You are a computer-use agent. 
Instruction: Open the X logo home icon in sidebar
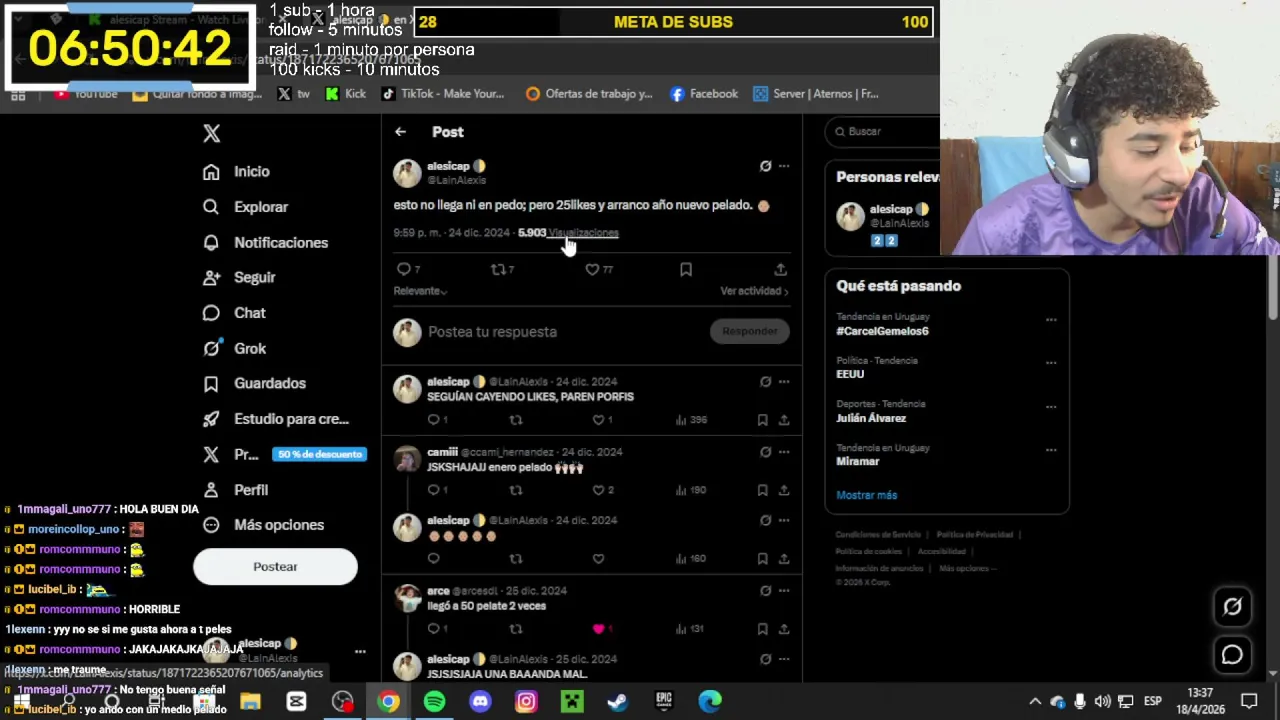coord(211,133)
